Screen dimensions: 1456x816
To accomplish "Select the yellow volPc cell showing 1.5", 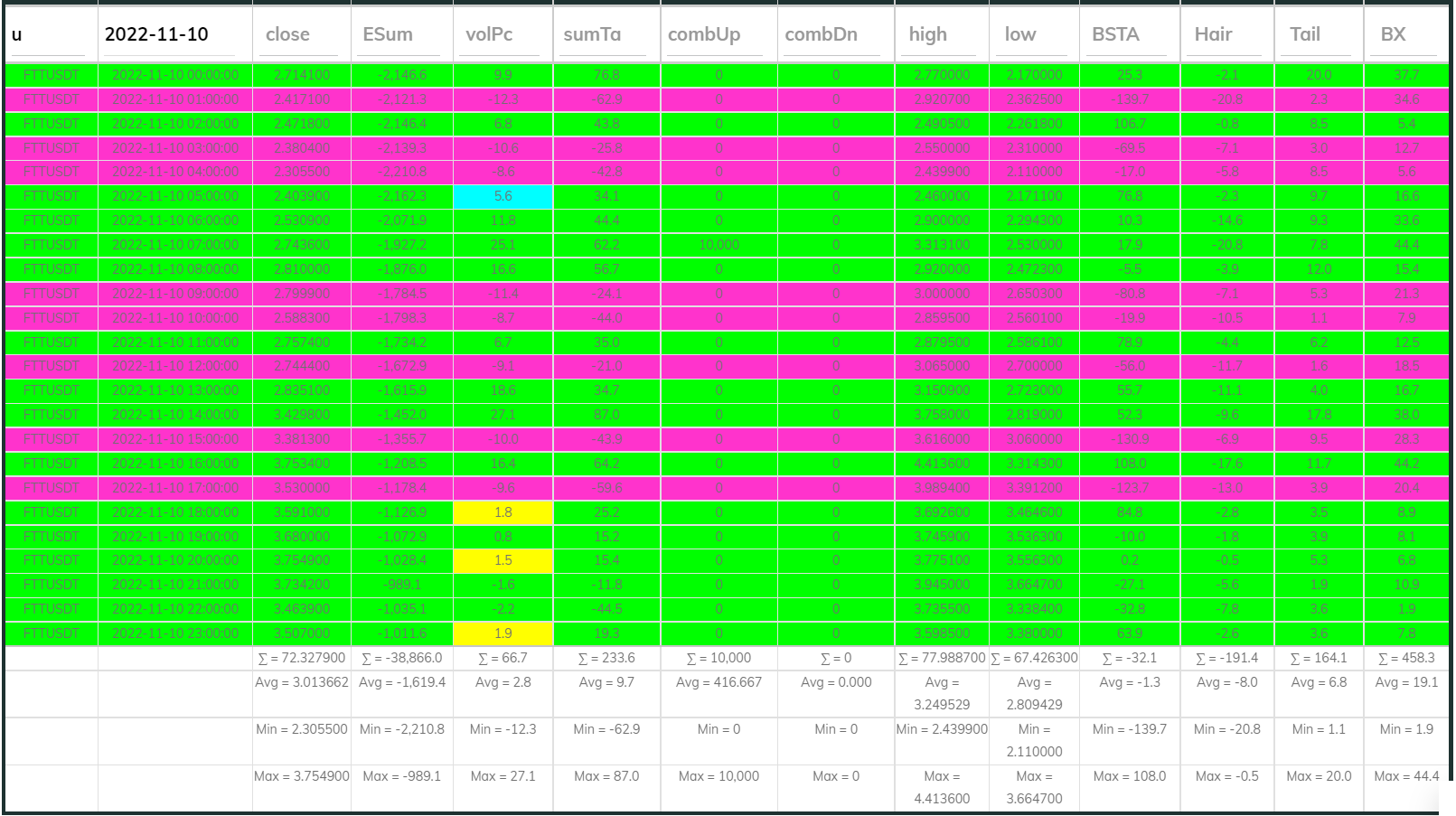I will pos(503,560).
